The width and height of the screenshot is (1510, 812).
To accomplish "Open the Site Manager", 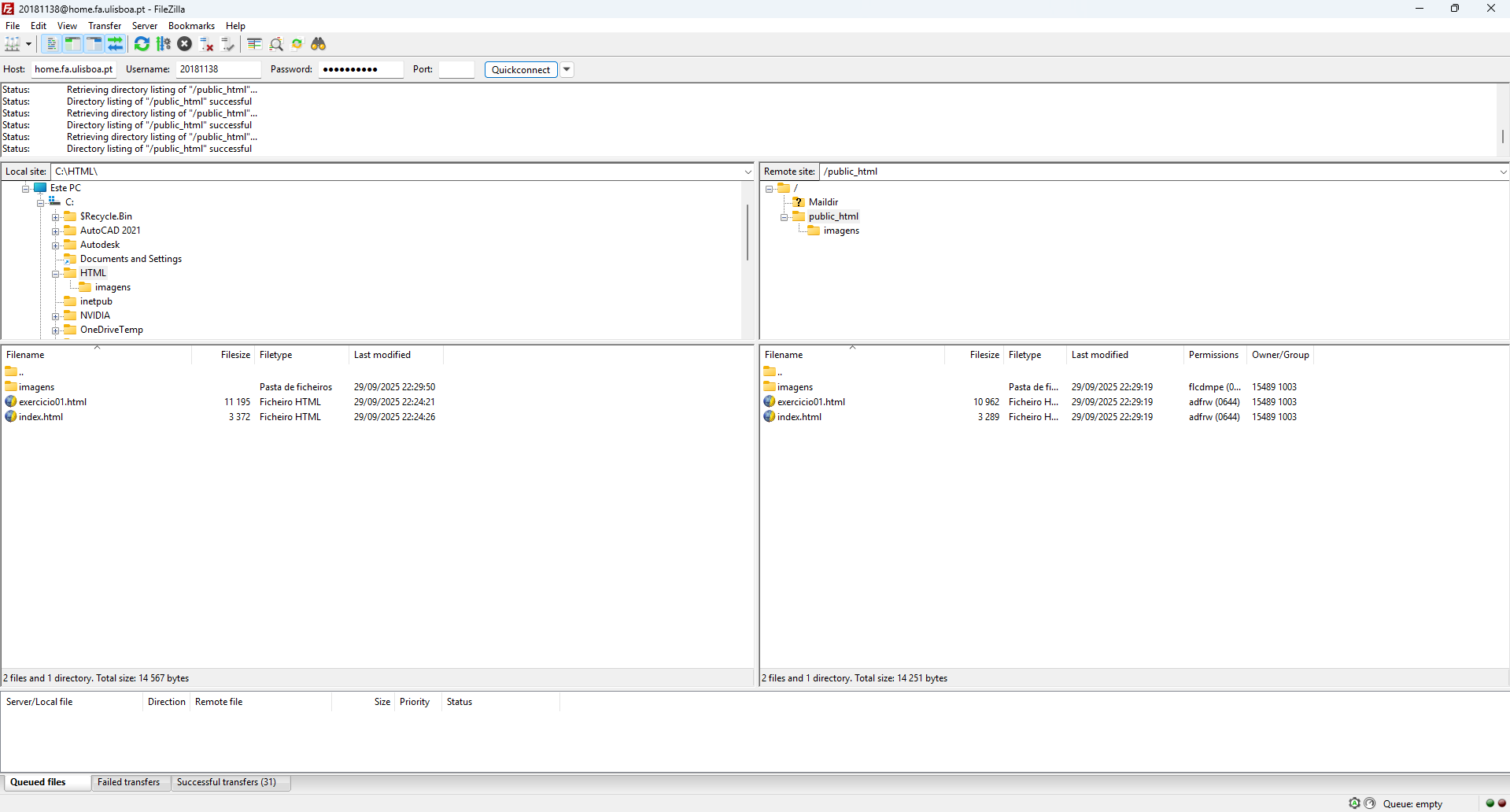I will click(x=13, y=44).
